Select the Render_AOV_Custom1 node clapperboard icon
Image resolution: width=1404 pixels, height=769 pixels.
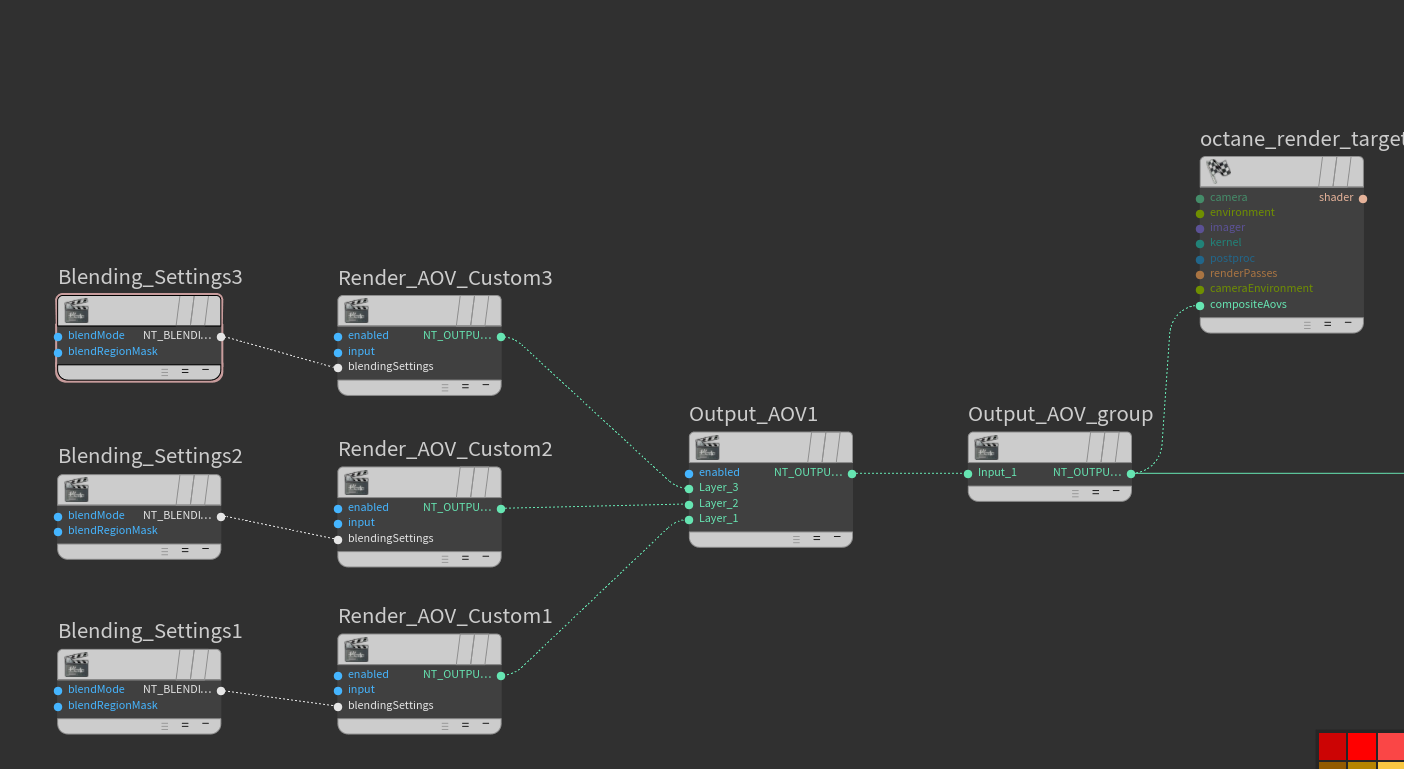pos(356,650)
